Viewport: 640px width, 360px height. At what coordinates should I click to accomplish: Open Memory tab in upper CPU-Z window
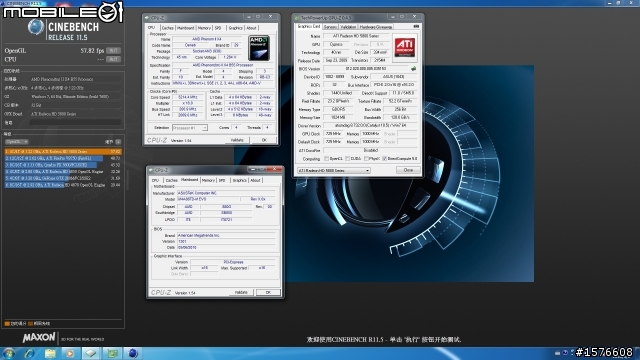pos(204,28)
